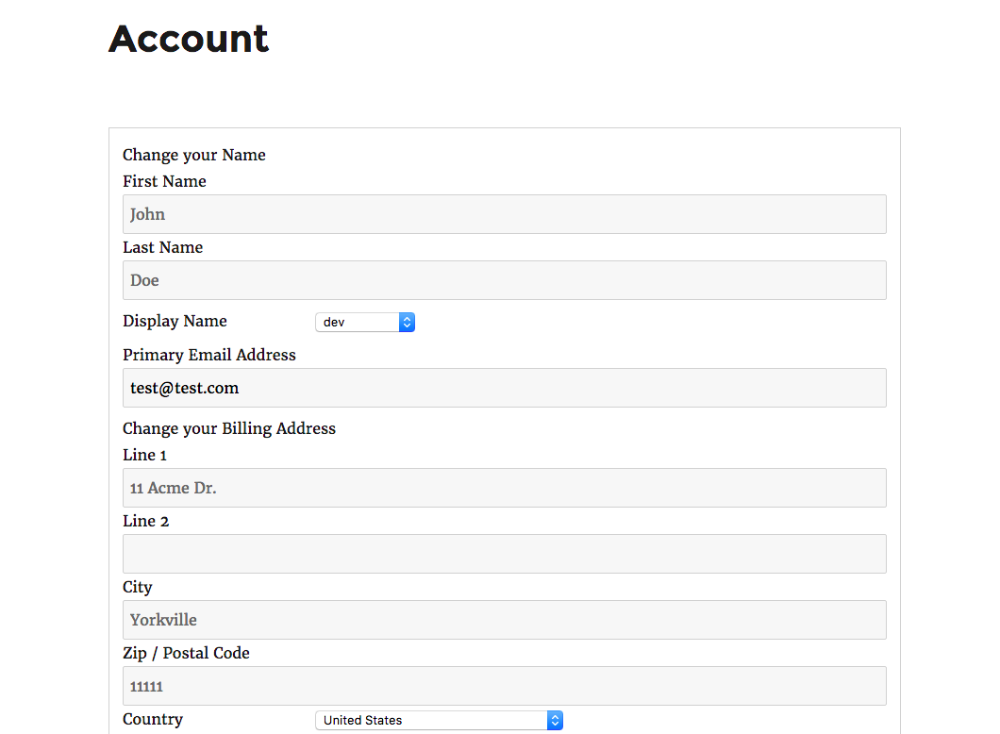
Task: Click the 'Change your Name' section heading
Action: [194, 155]
